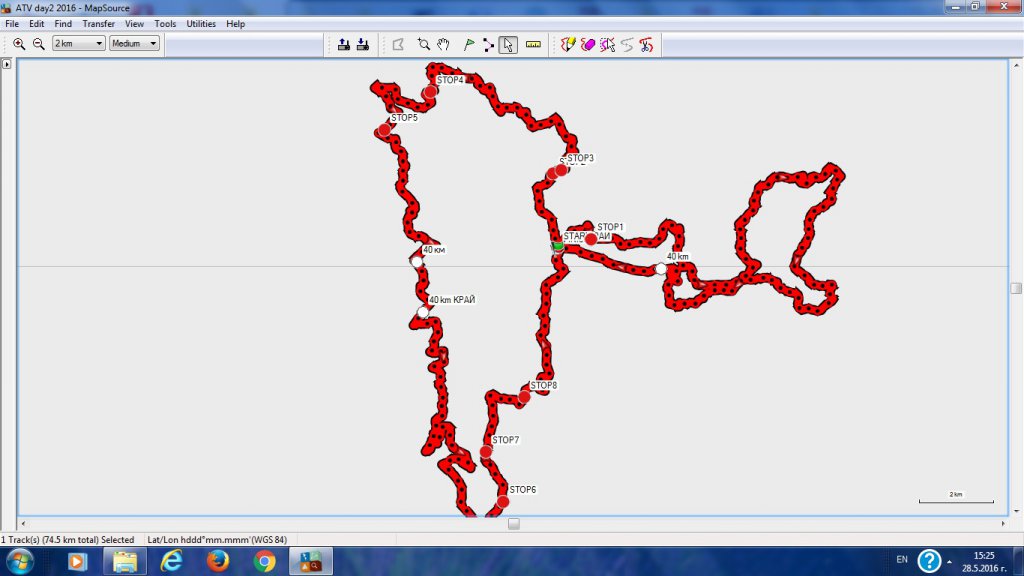Viewport: 1024px width, 576px height.
Task: Click the green START waypoint marker
Action: coord(558,246)
